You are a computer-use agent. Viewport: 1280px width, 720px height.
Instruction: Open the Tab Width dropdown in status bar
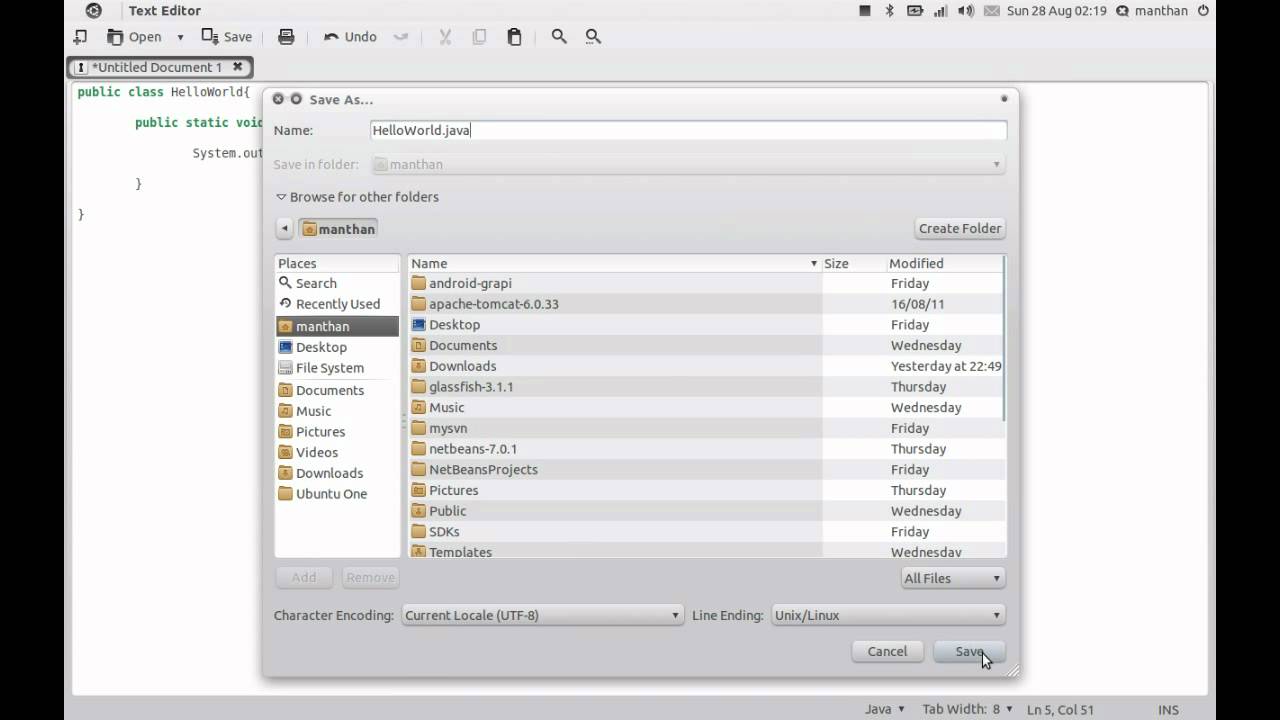[967, 709]
